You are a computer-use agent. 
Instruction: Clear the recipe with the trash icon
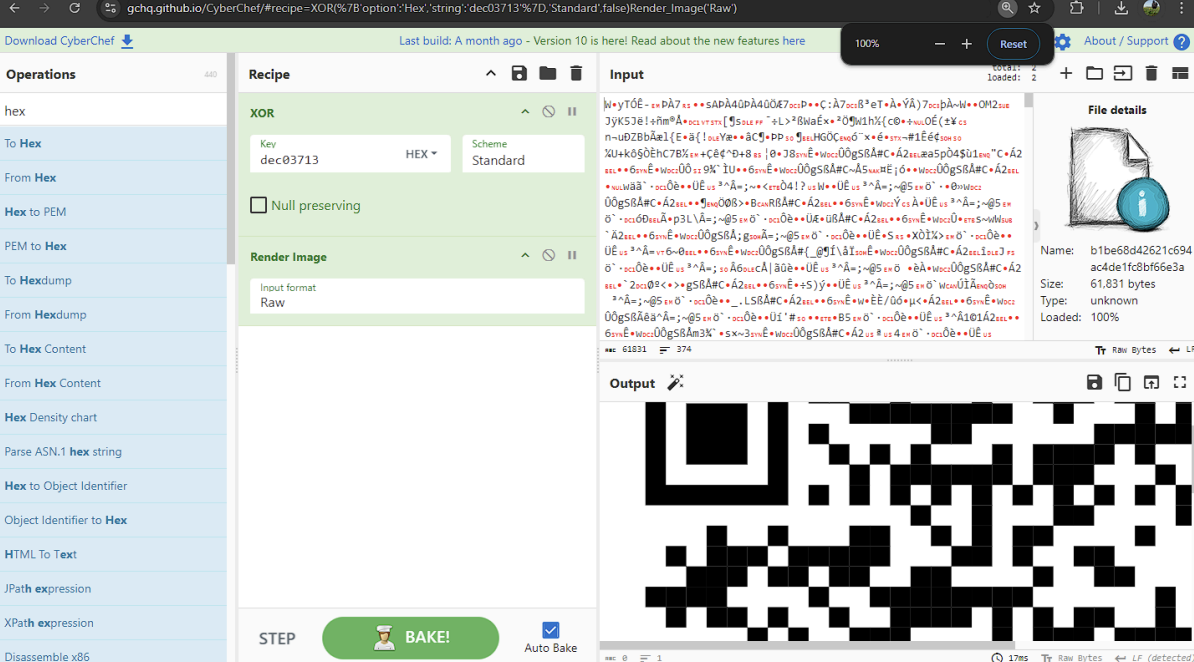(575, 73)
